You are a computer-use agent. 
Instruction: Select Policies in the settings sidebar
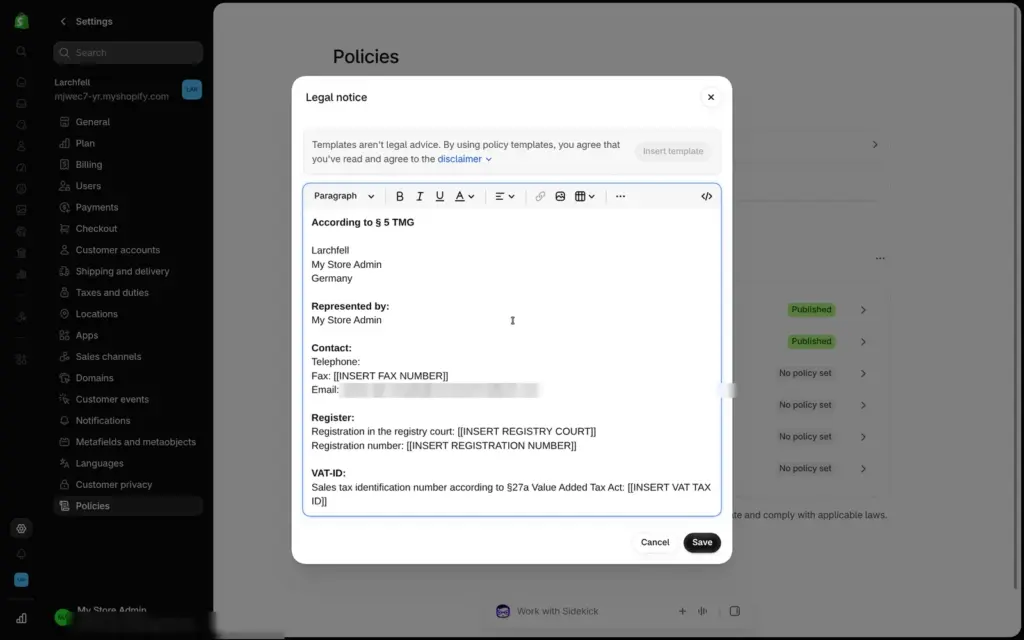click(x=128, y=505)
